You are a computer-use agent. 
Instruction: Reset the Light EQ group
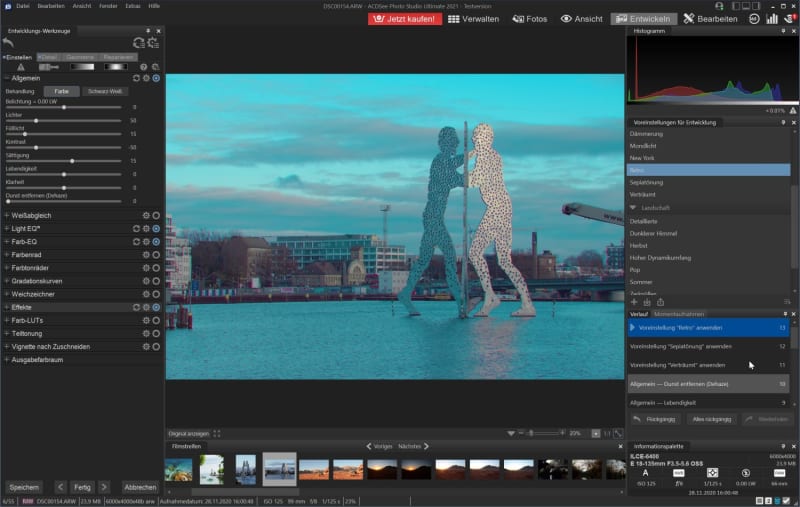(136, 229)
